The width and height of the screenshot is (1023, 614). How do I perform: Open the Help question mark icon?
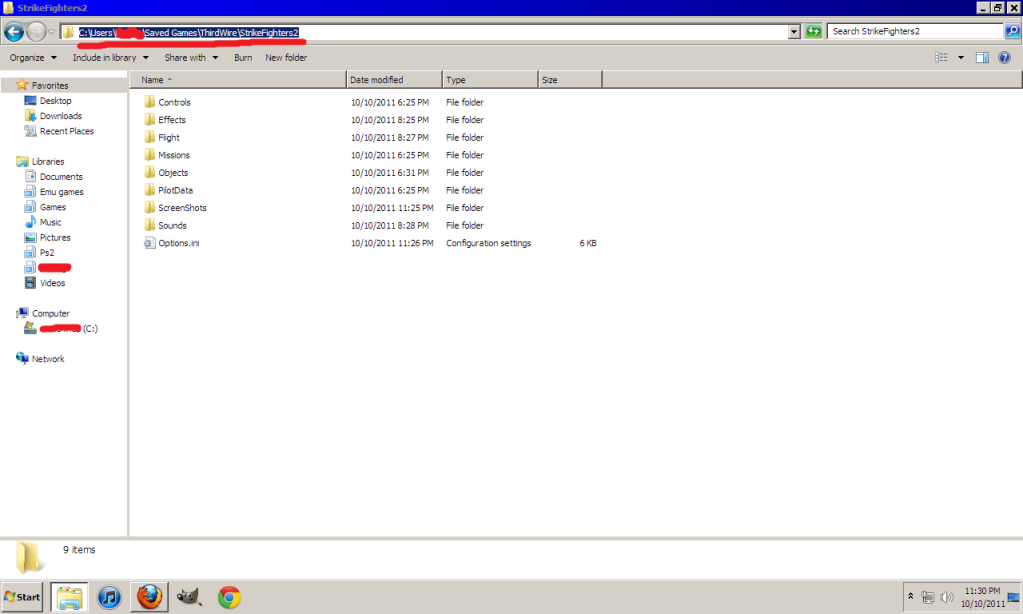[1005, 57]
